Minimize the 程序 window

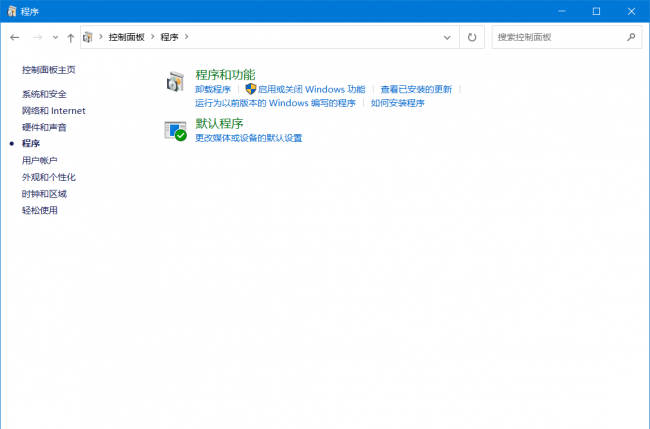click(562, 11)
